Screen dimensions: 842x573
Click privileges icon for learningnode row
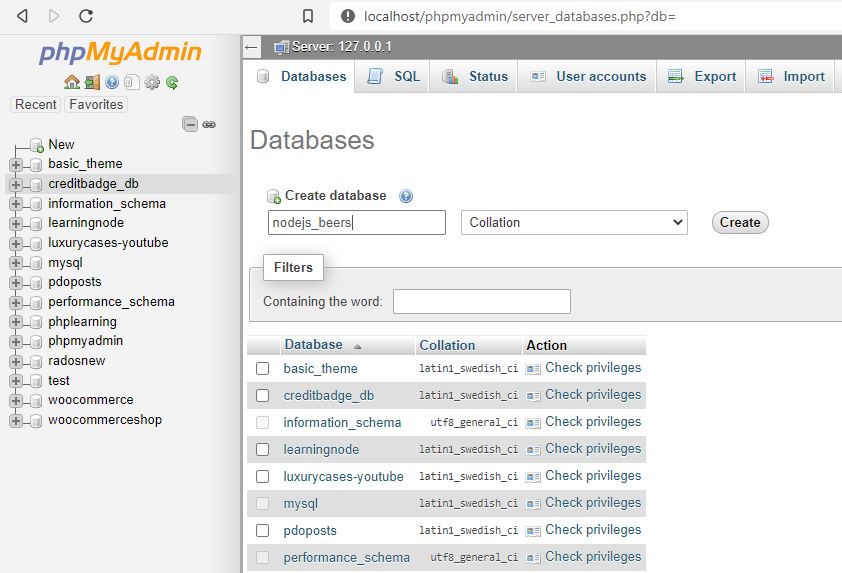533,449
